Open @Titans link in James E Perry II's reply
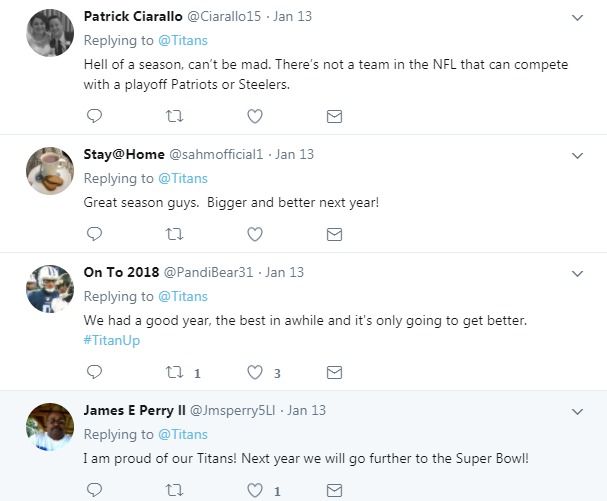 pyautogui.click(x=183, y=434)
